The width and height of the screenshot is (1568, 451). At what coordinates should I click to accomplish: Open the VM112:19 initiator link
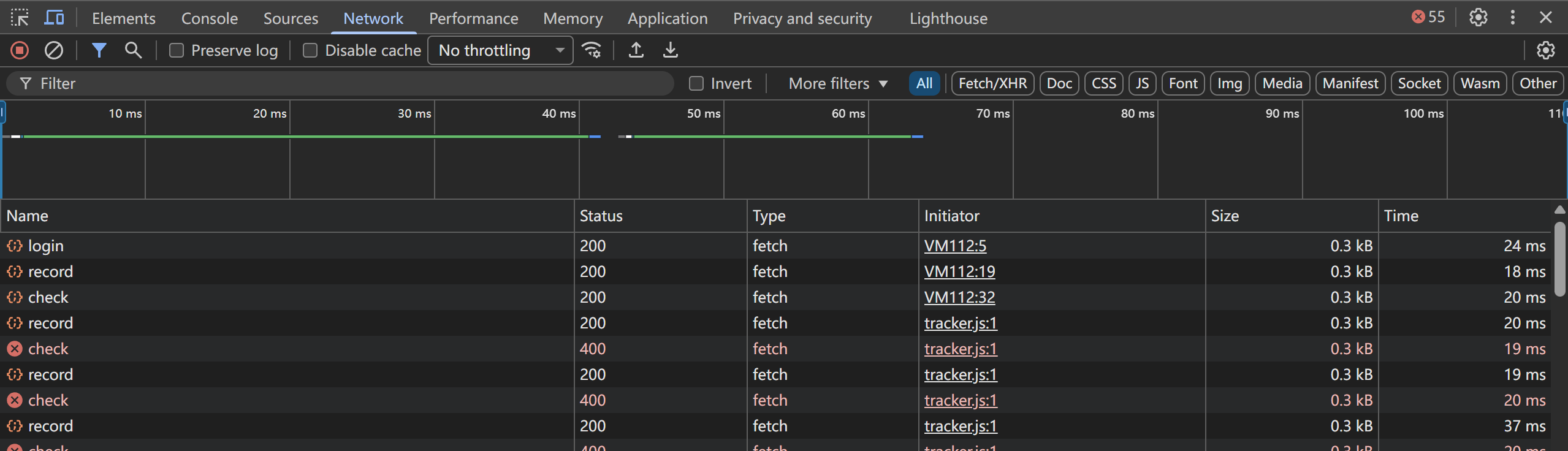(959, 271)
